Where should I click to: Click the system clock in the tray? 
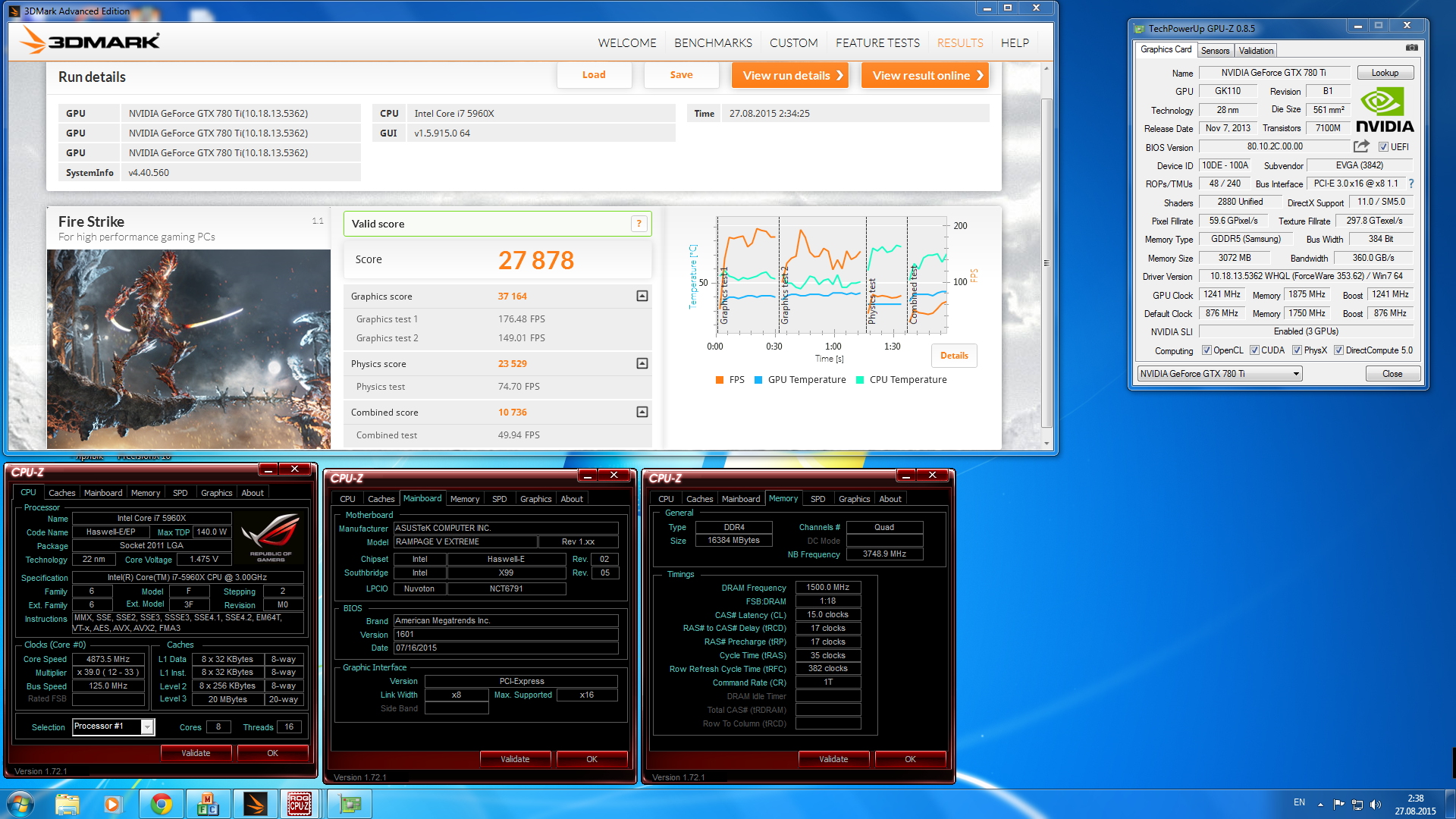coord(1415,805)
